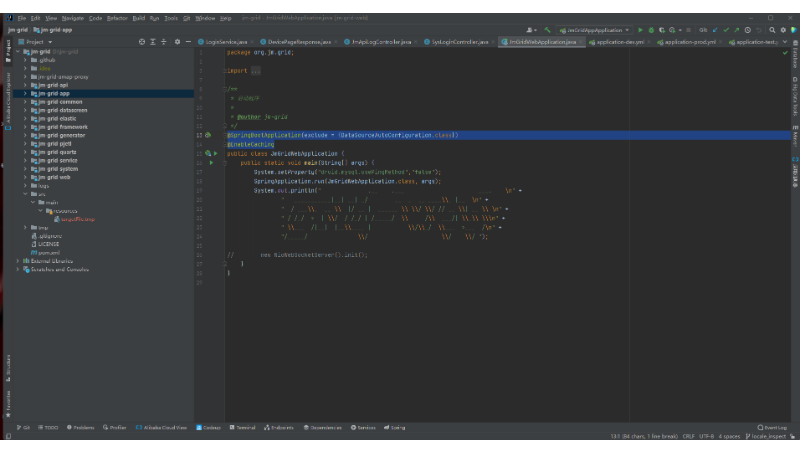The width and height of the screenshot is (800, 453).
Task: Close the DevicePageResponse.java tab
Action: [336, 42]
